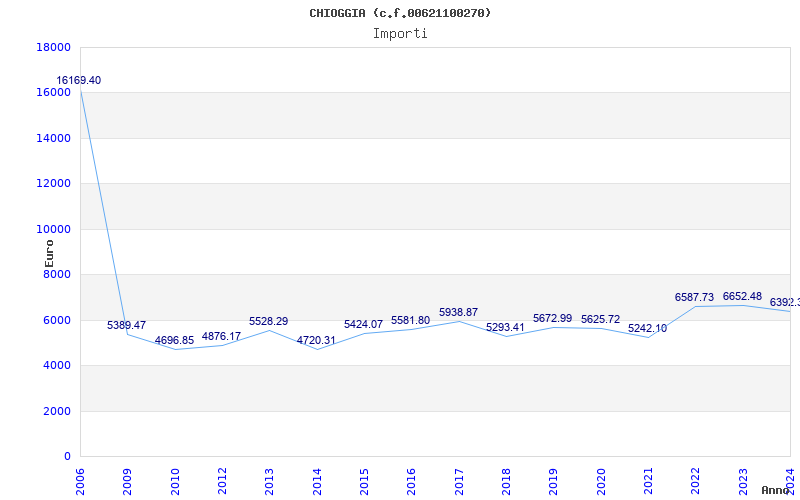800x500 pixels.
Task: Select the 2013 year label
Action: (269, 481)
